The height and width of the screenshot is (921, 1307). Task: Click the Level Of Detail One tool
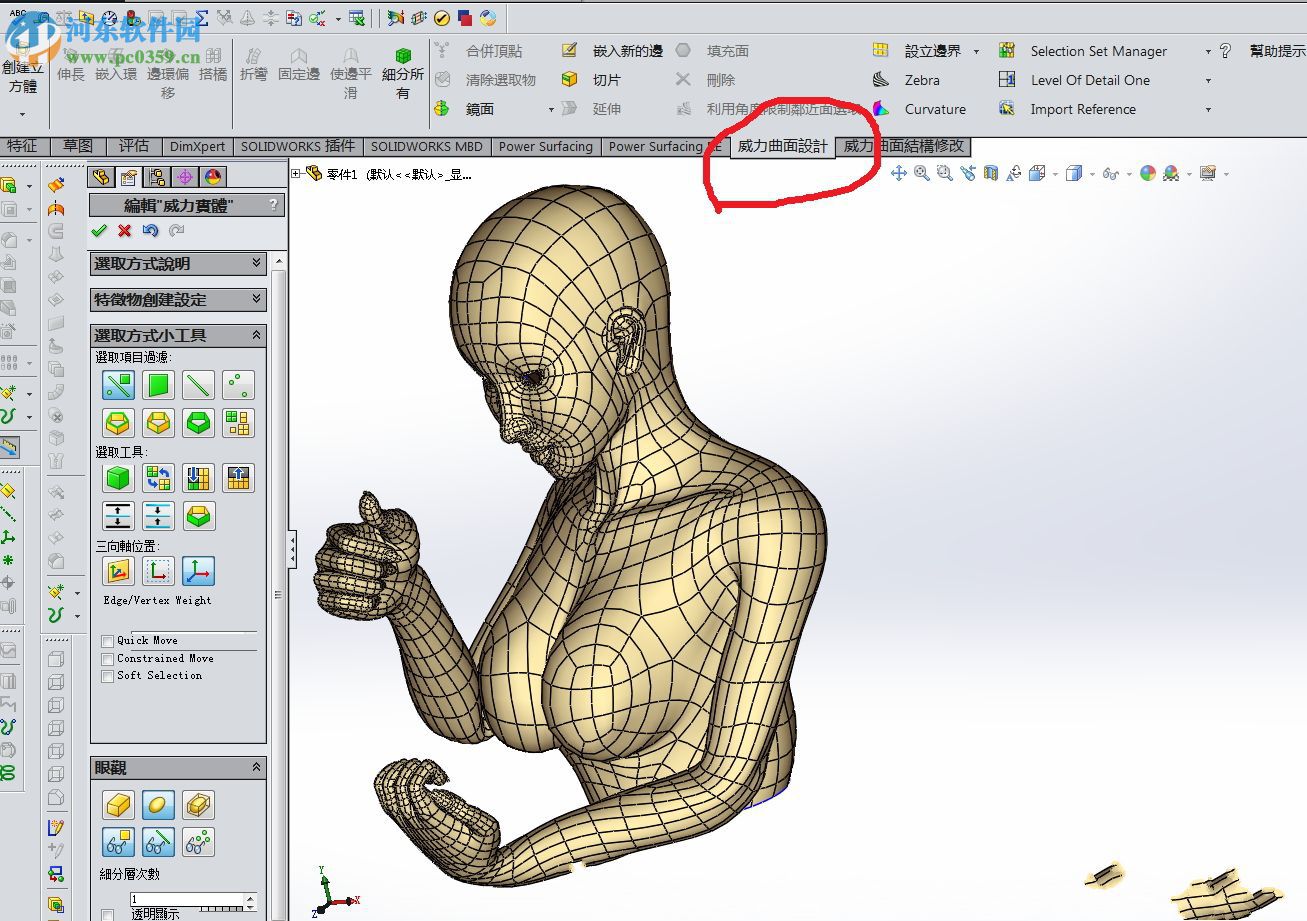[x=1075, y=80]
